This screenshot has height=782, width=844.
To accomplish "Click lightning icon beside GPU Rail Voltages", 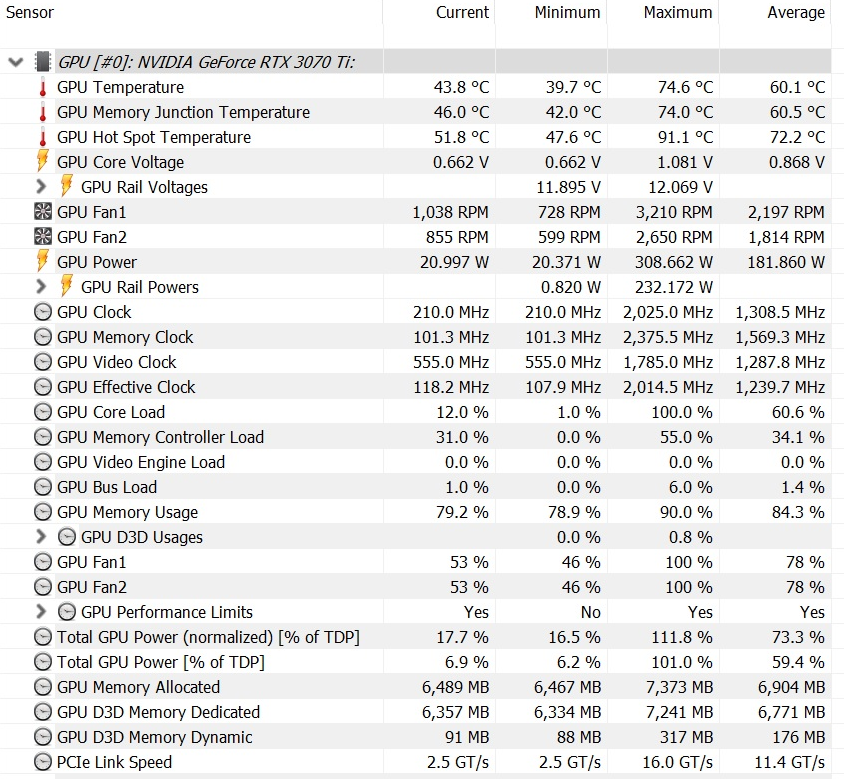I will 66,186.
